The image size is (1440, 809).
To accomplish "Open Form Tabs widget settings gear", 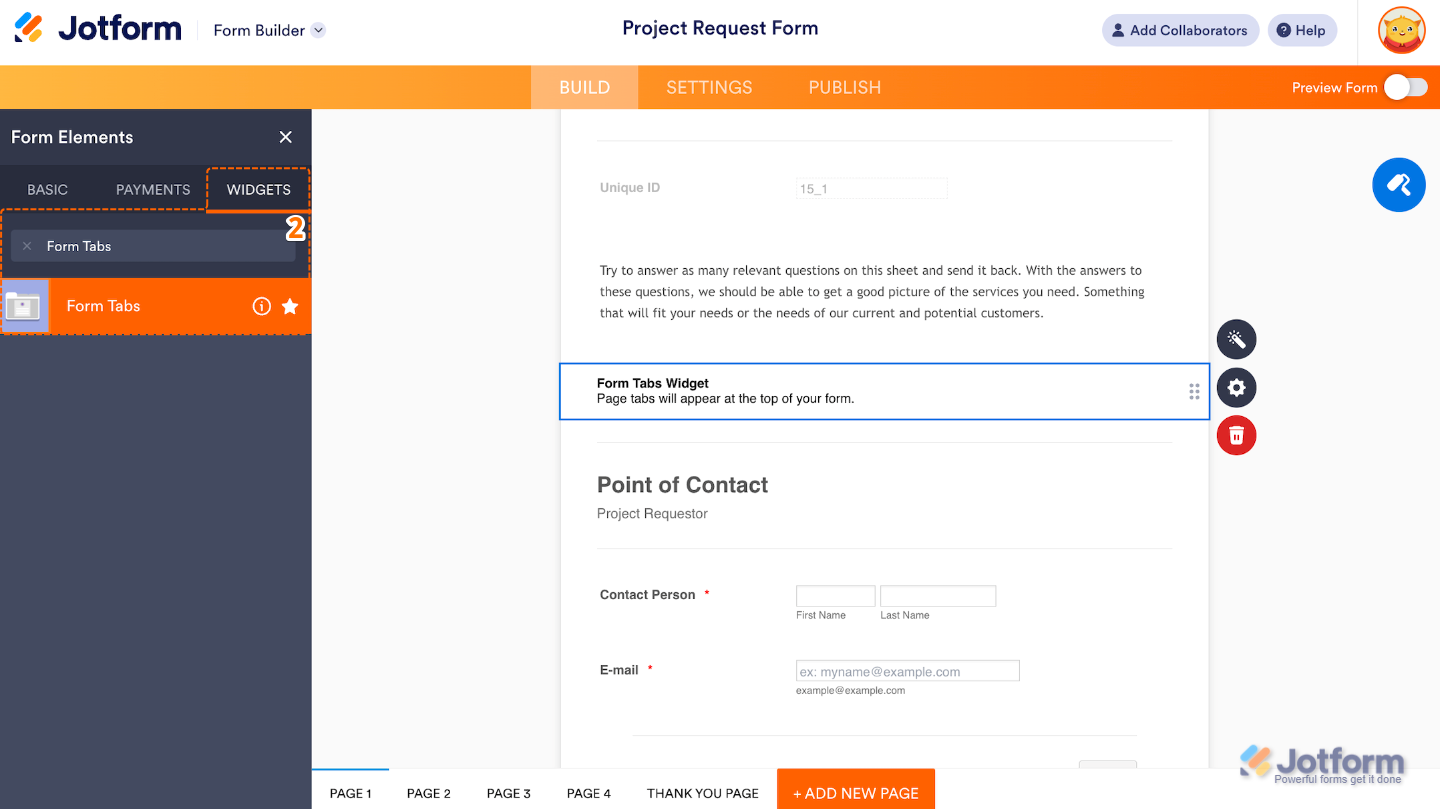I will pyautogui.click(x=1236, y=388).
